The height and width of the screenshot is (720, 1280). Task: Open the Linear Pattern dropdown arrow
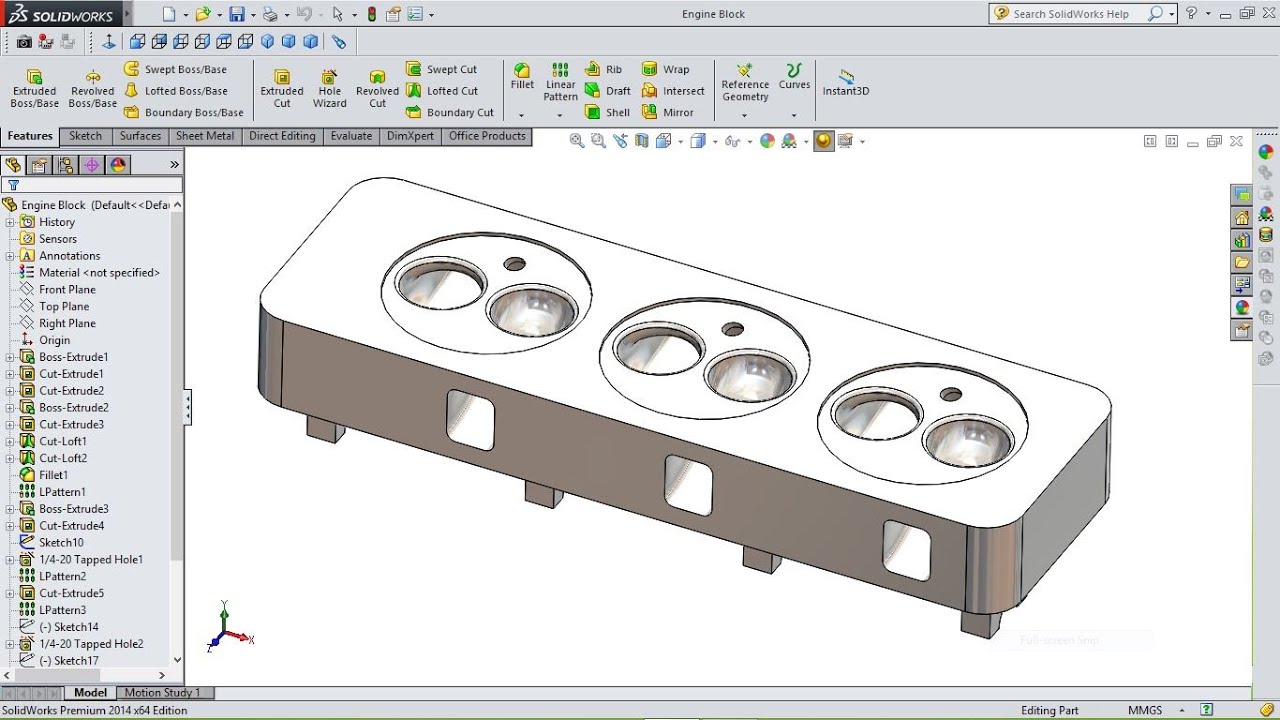coord(560,115)
